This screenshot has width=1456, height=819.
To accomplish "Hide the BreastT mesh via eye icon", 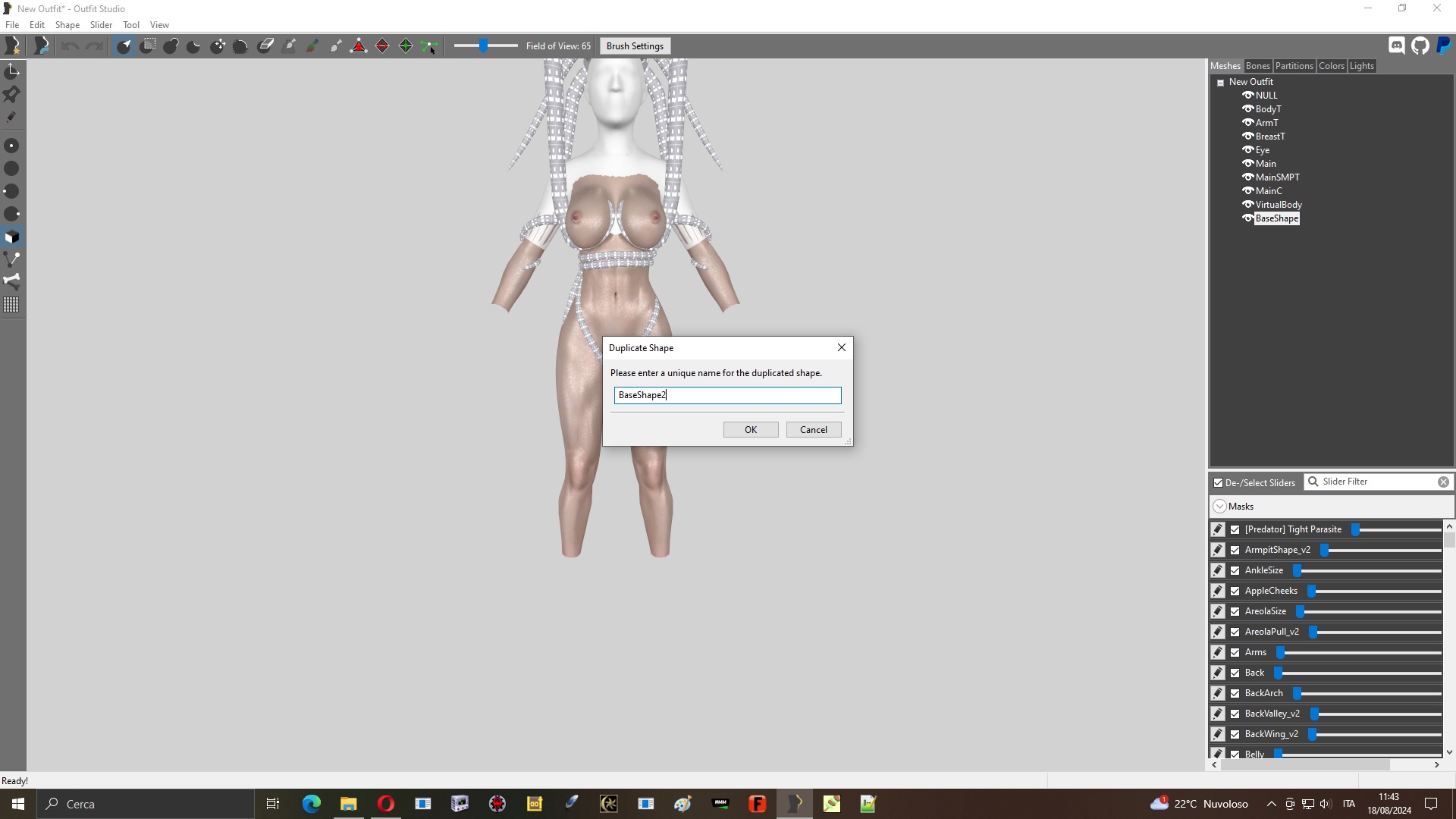I will tap(1247, 136).
